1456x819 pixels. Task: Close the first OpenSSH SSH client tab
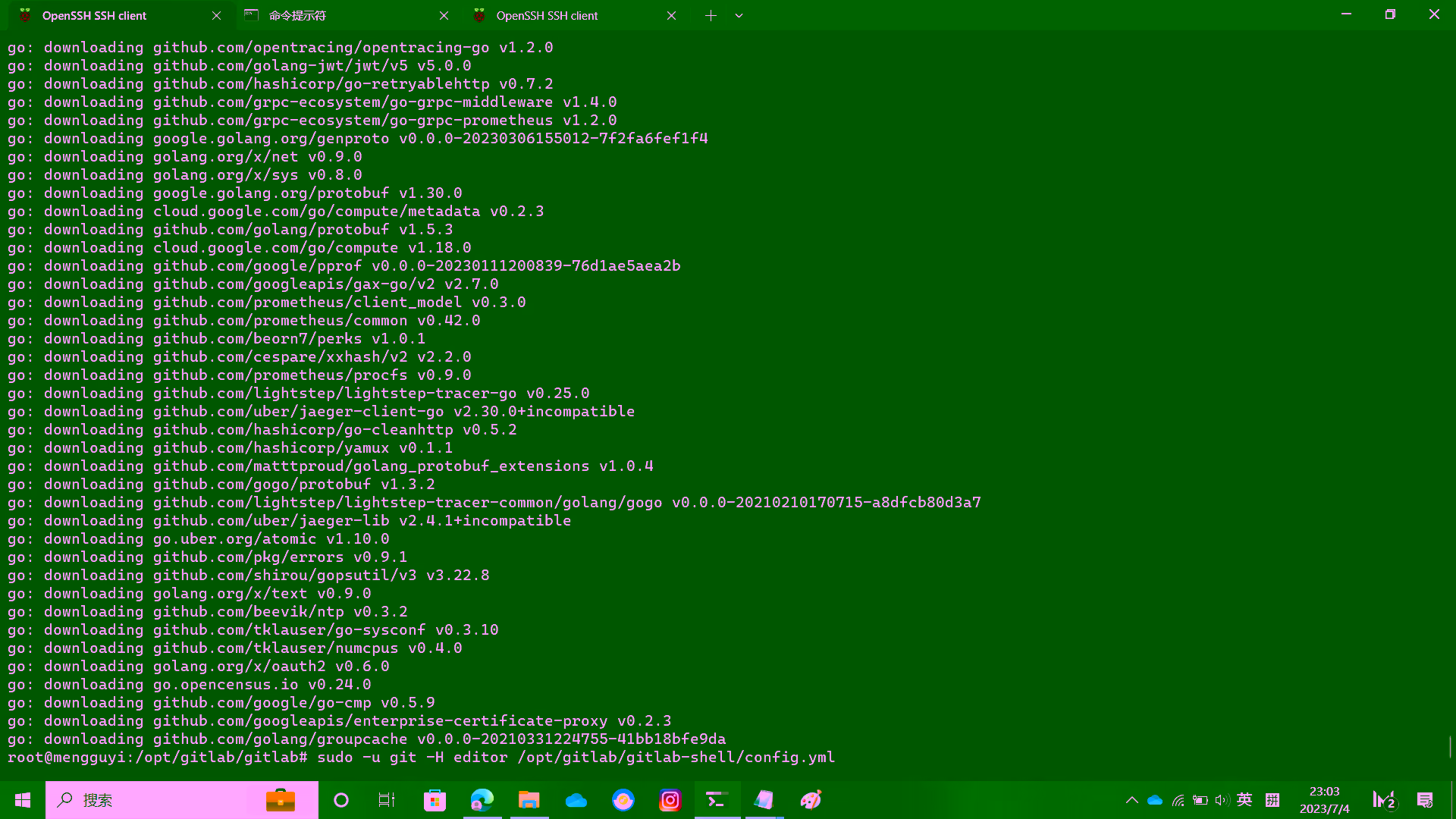216,15
